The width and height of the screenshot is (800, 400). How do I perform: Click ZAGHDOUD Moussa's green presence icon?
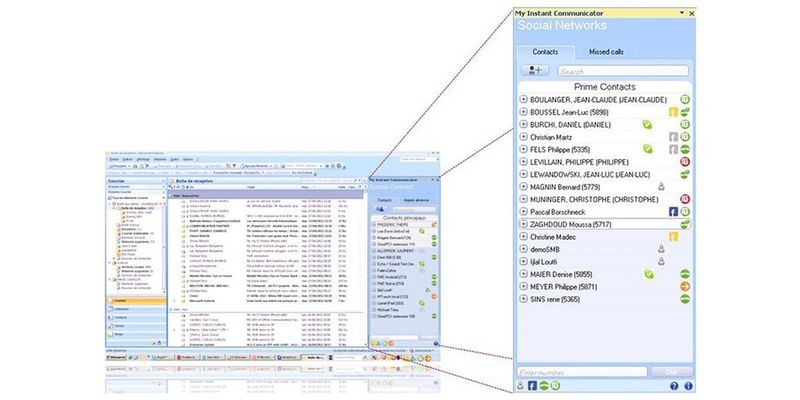point(685,224)
